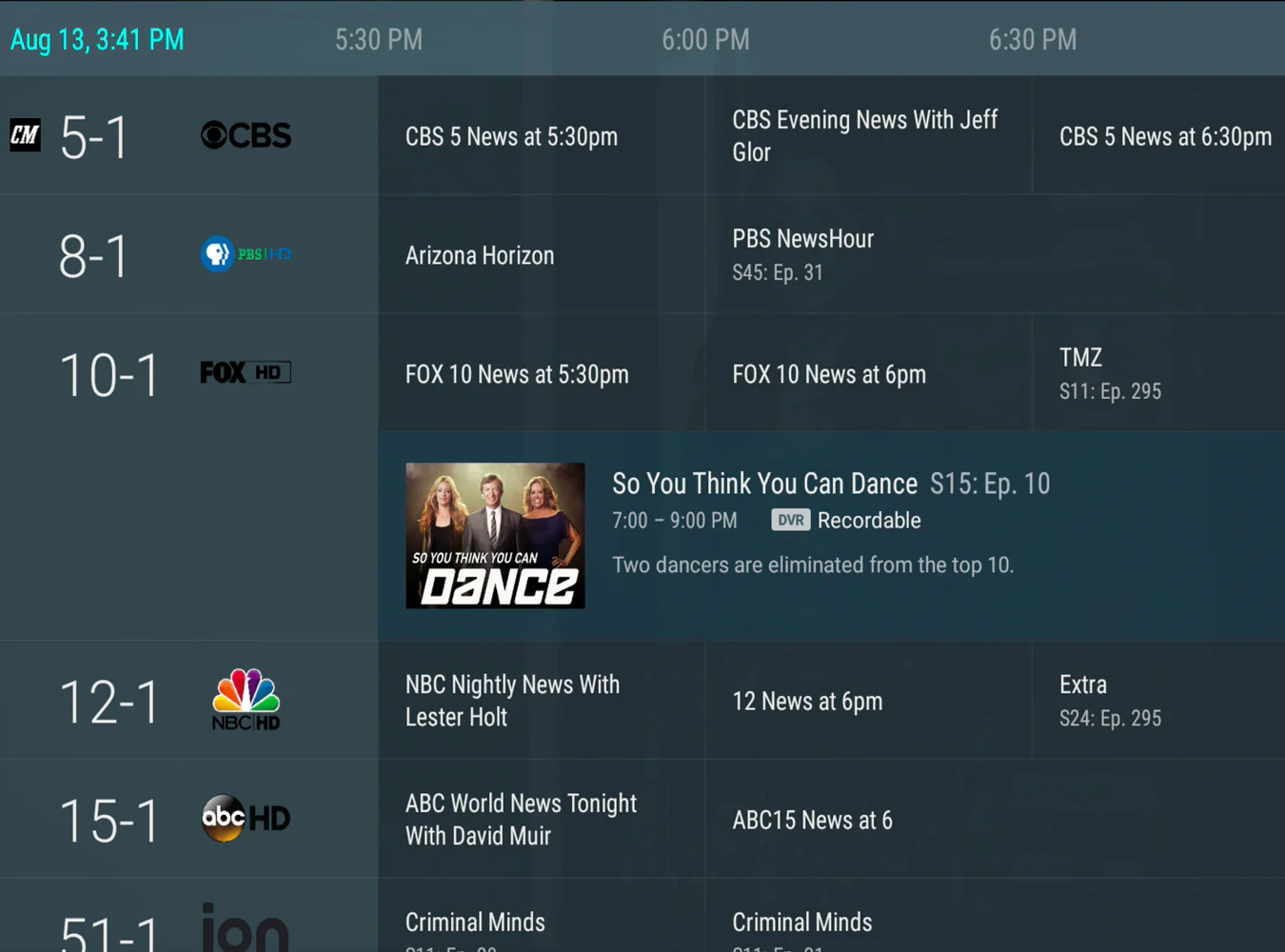Select Extra S24 Ep. 295
The height and width of the screenshot is (952, 1285).
(x=1159, y=701)
